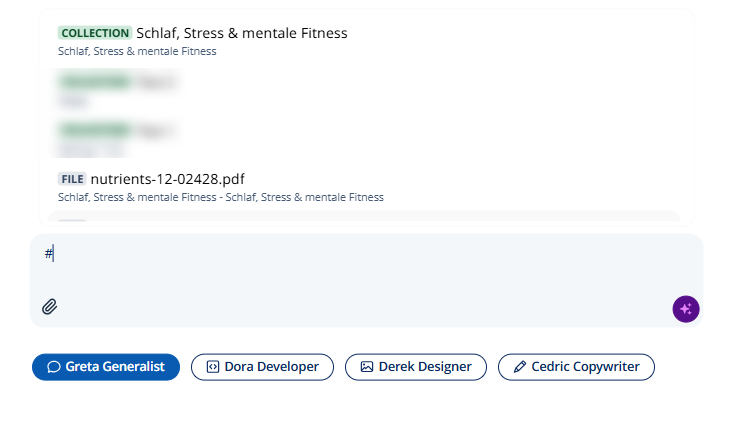Click the collection's subtitle text
Image resolution: width=744 pixels, height=433 pixels.
tap(137, 51)
